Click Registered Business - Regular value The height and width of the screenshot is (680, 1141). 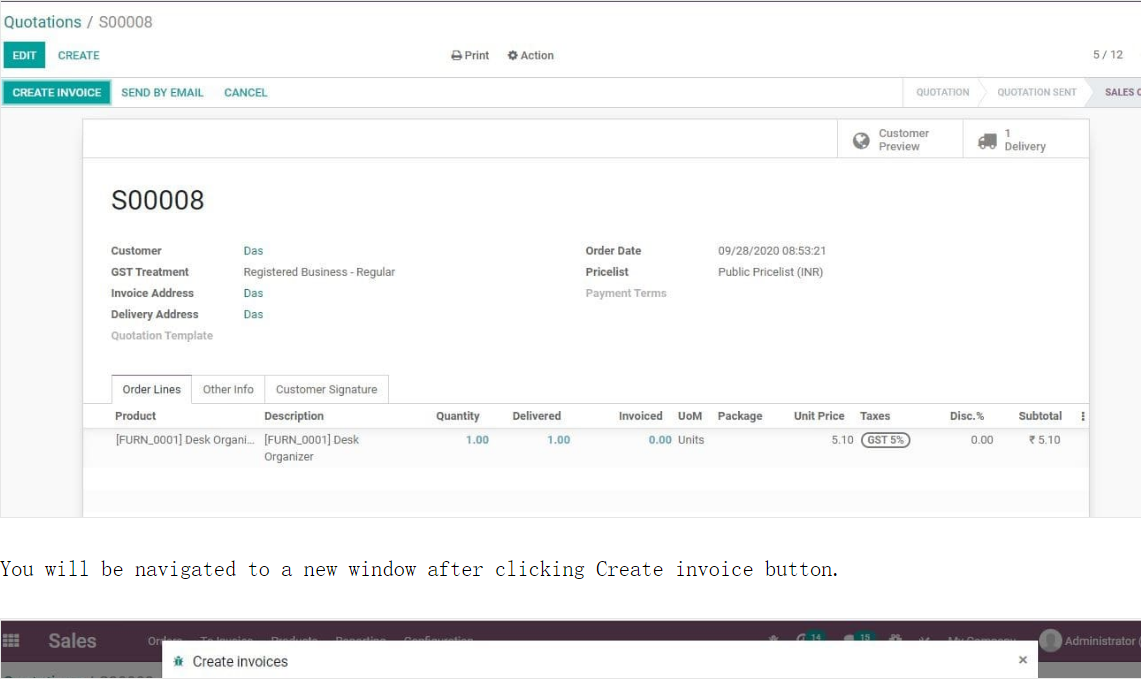[x=319, y=272]
